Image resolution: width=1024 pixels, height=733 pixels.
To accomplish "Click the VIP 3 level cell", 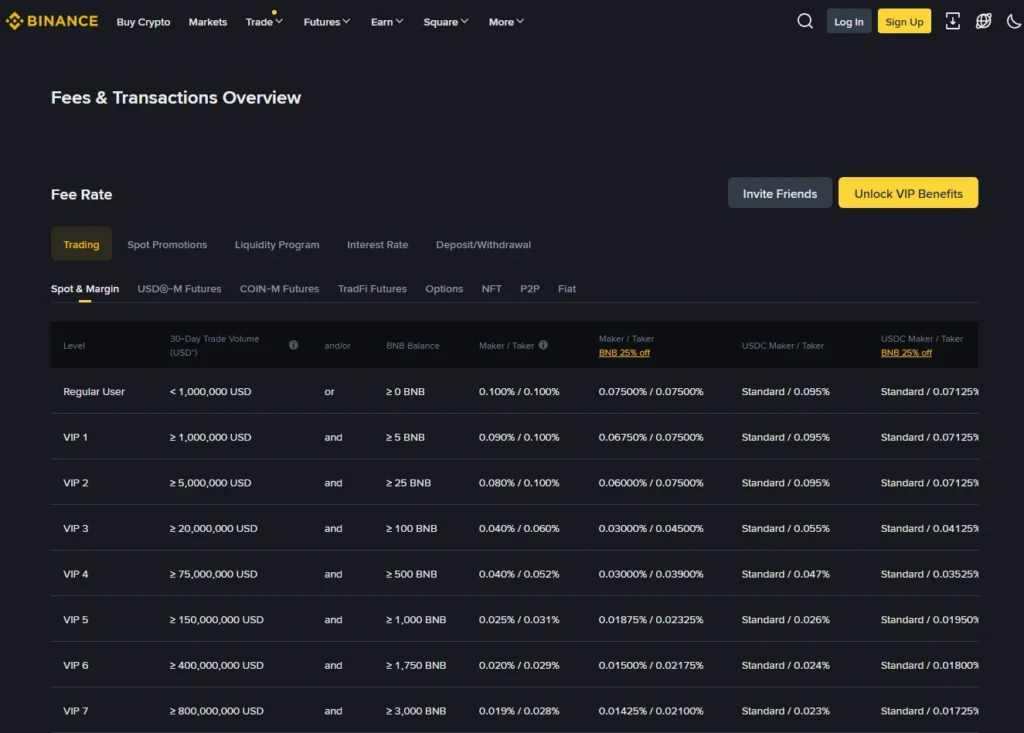I will (x=75, y=529).
